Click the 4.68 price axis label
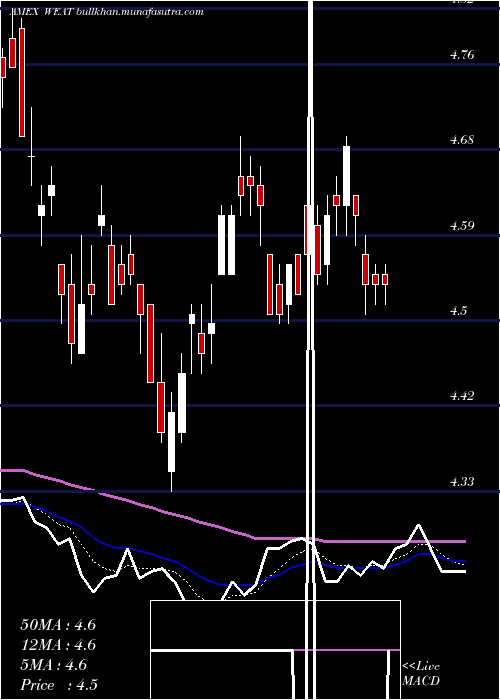 click(x=462, y=140)
